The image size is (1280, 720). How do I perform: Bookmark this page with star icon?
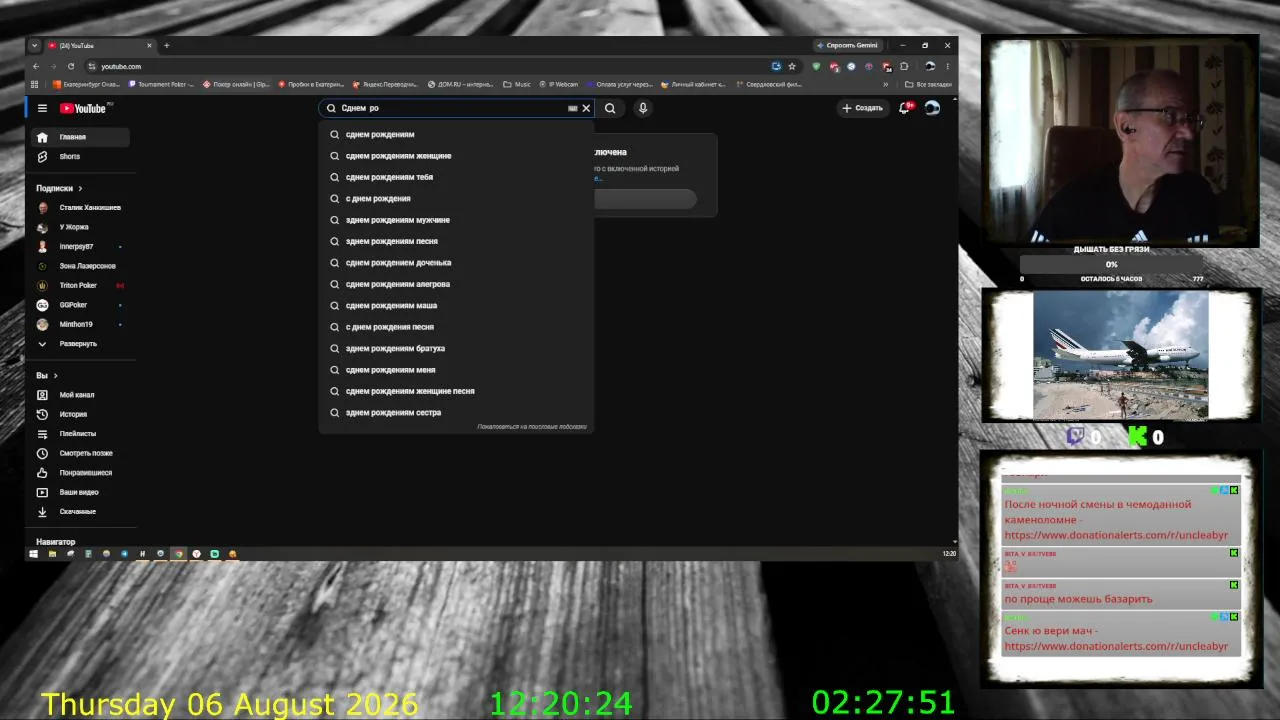[x=792, y=66]
